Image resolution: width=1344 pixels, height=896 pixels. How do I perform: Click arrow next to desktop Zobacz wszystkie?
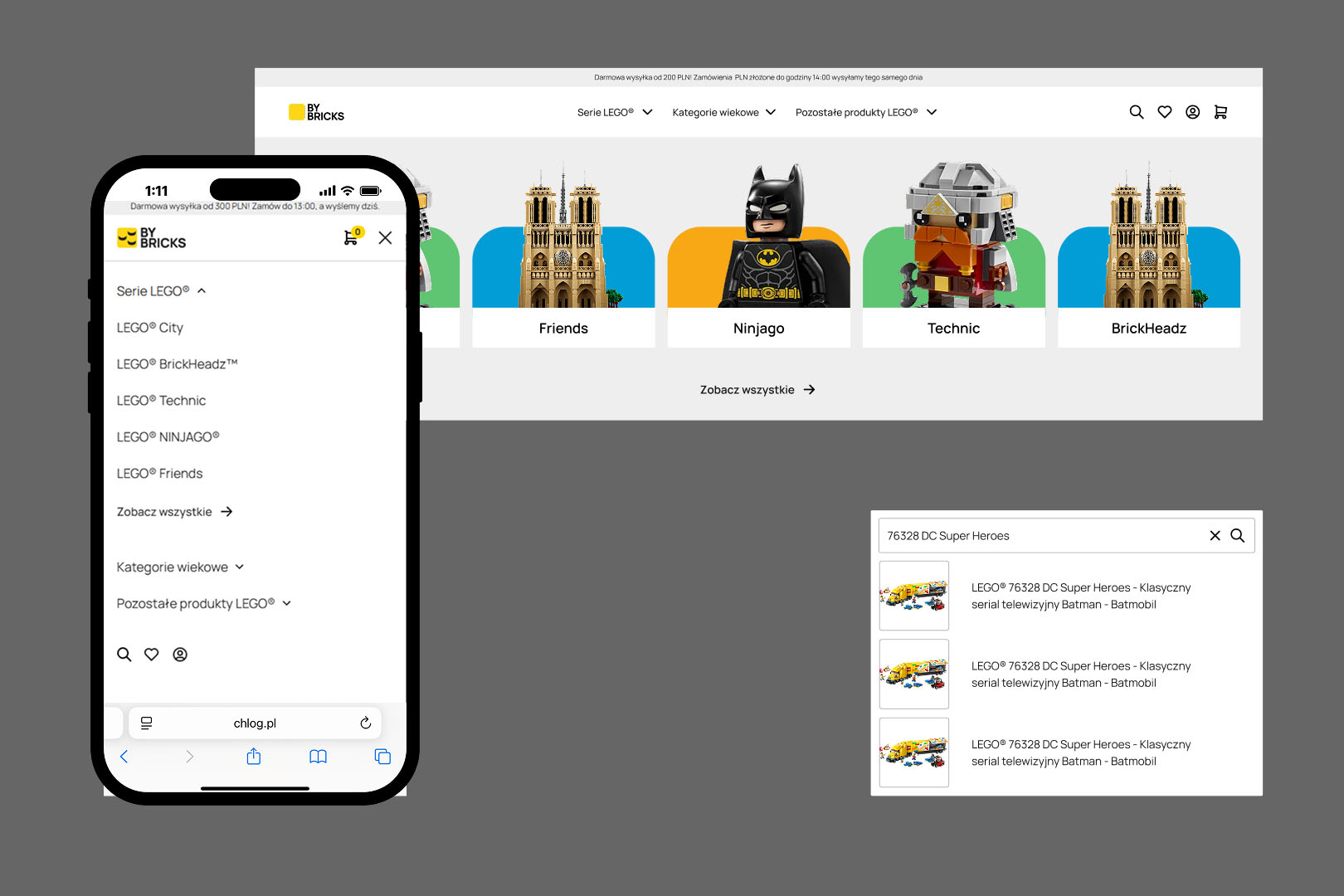(809, 389)
